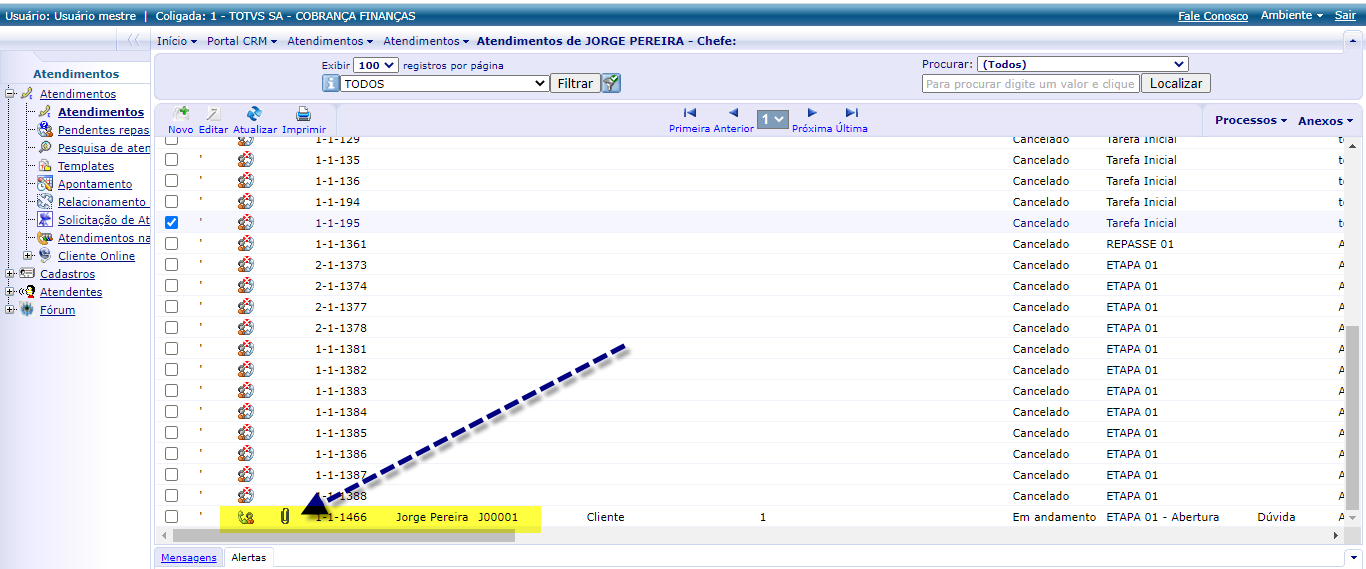The height and width of the screenshot is (569, 1366).
Task: Check the checkbox for row 1-1-1381
Action: pos(171,349)
